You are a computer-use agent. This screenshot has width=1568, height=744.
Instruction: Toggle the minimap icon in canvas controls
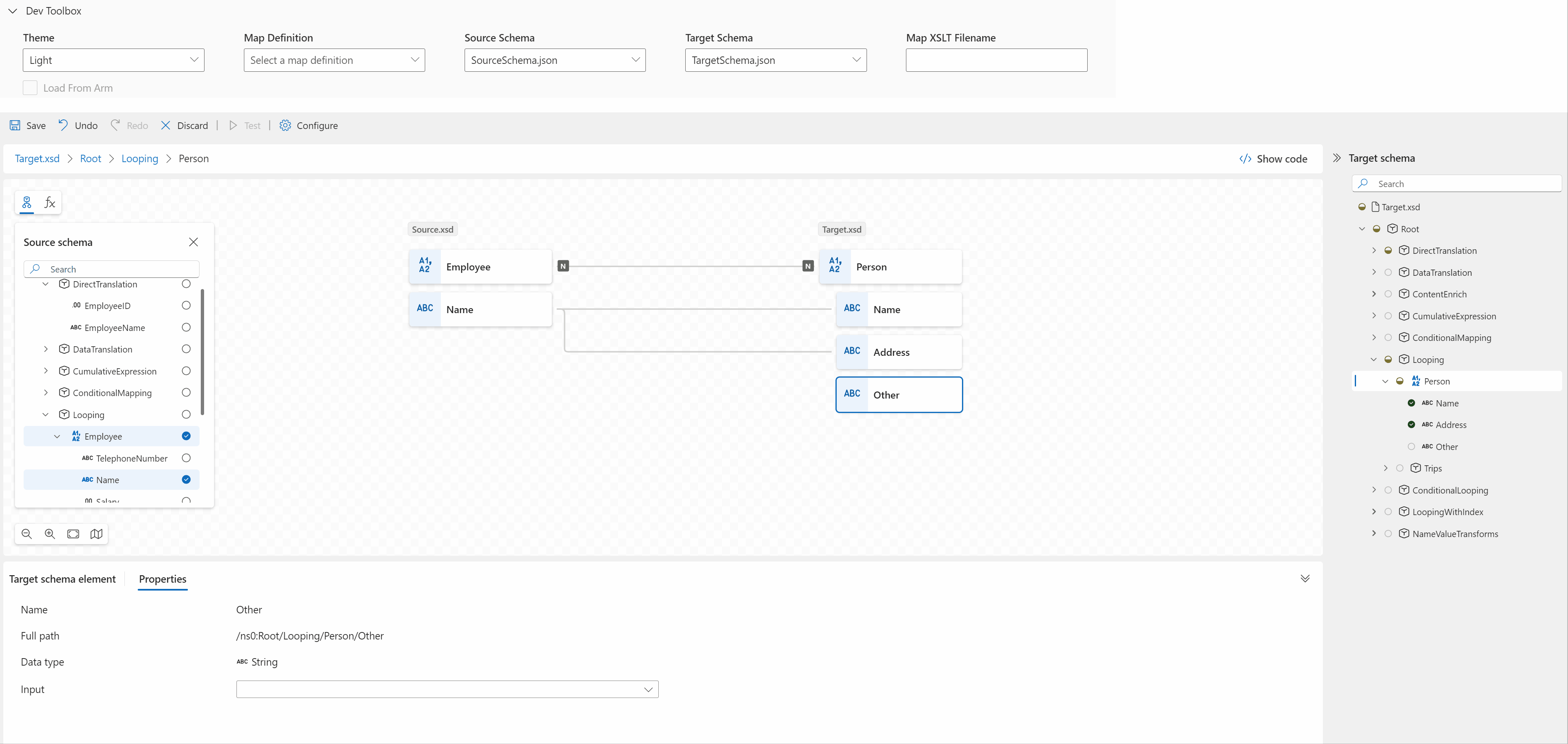click(x=97, y=533)
